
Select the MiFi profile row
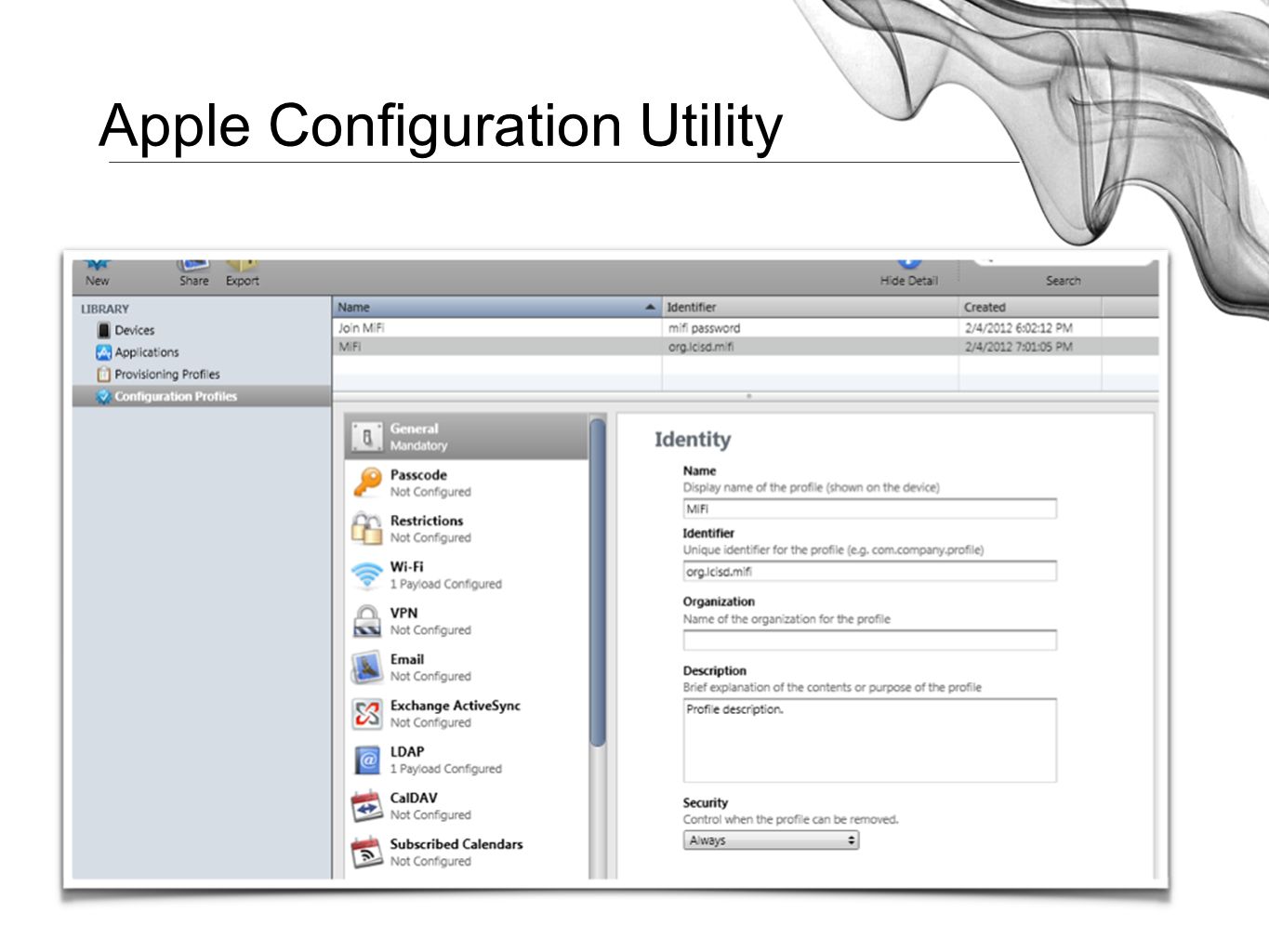coord(746,347)
